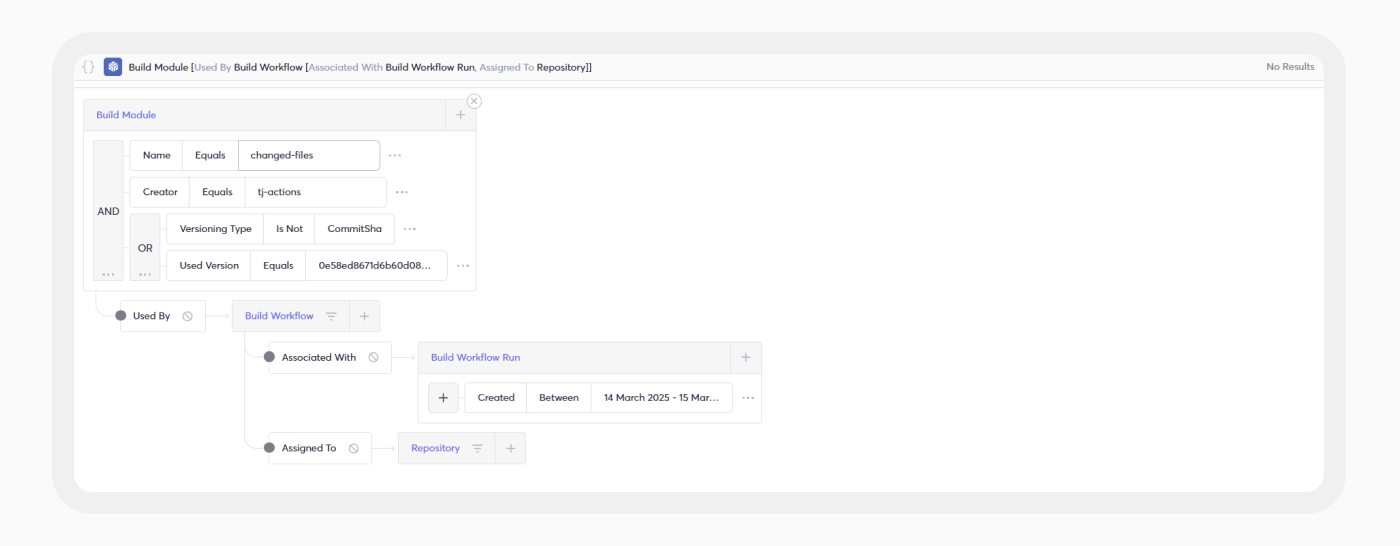Click the blue Build Module icon in header
This screenshot has width=1400, height=546.
[113, 67]
